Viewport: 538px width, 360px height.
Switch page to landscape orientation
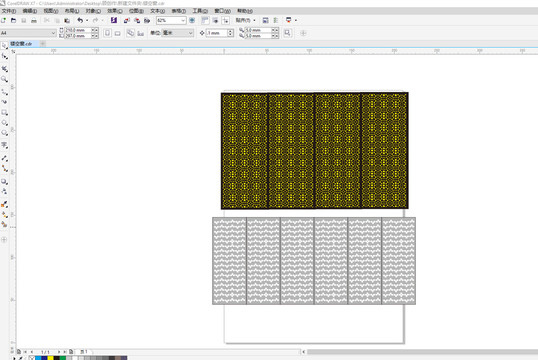click(117, 33)
